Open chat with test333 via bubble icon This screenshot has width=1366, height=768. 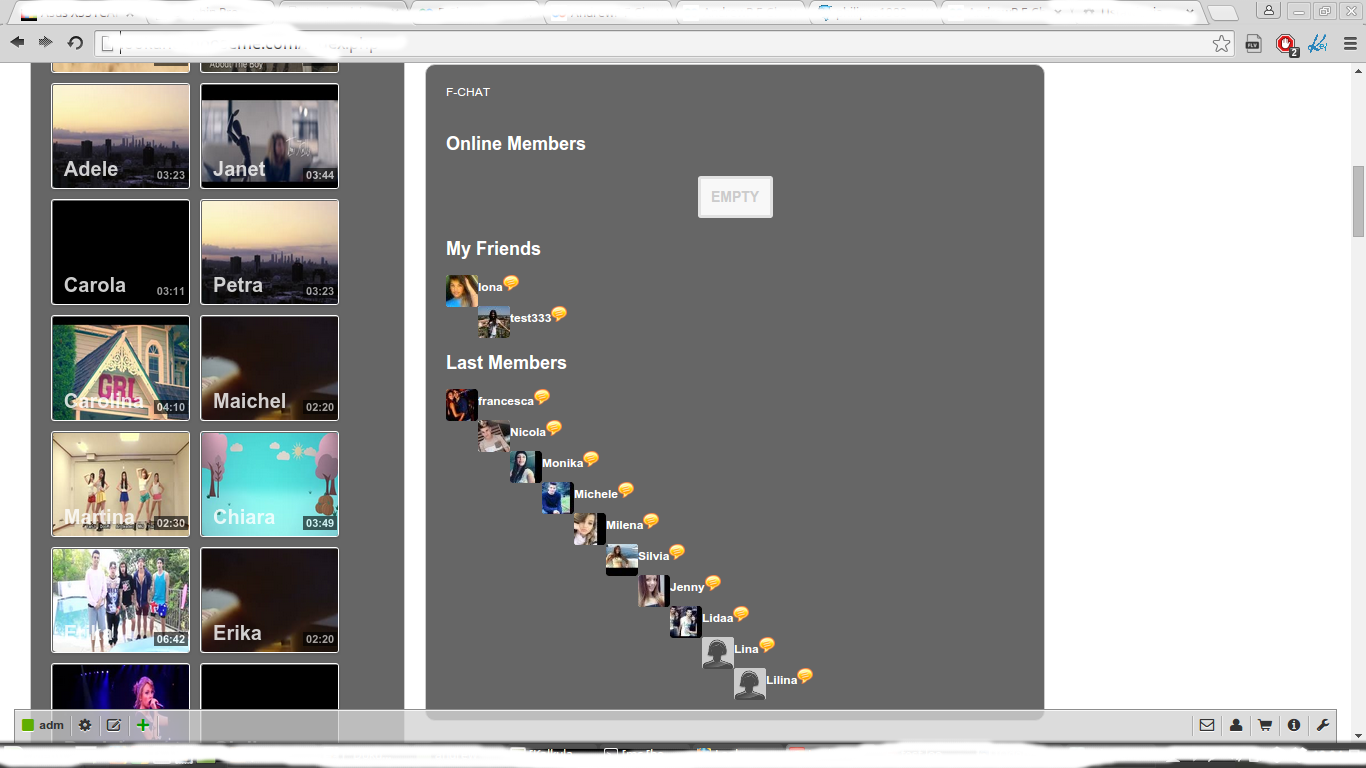[x=559, y=314]
